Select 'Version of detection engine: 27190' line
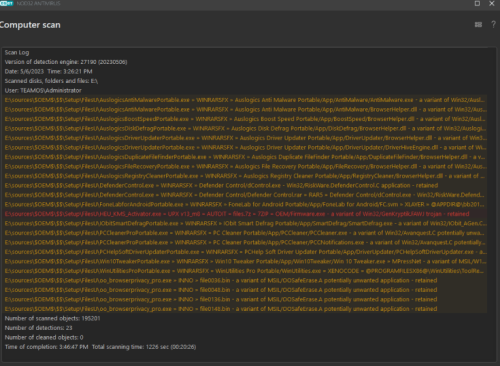 [x=66, y=62]
